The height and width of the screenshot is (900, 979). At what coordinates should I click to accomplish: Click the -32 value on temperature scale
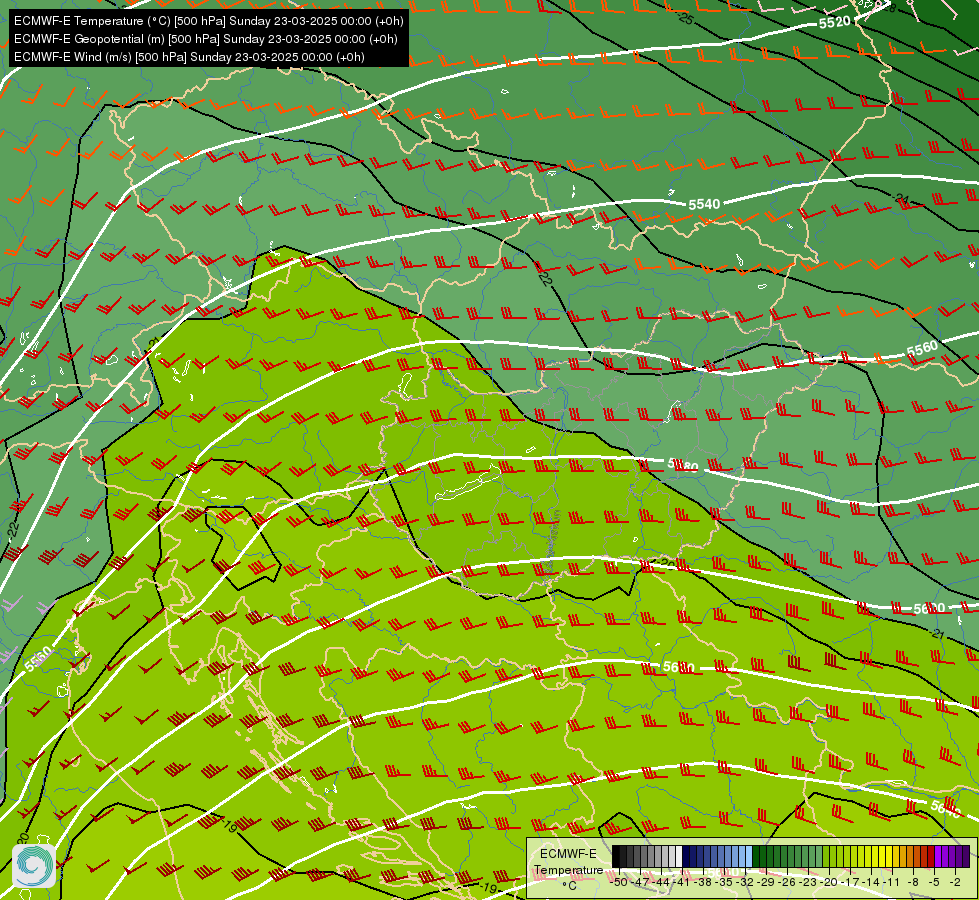[x=745, y=882]
